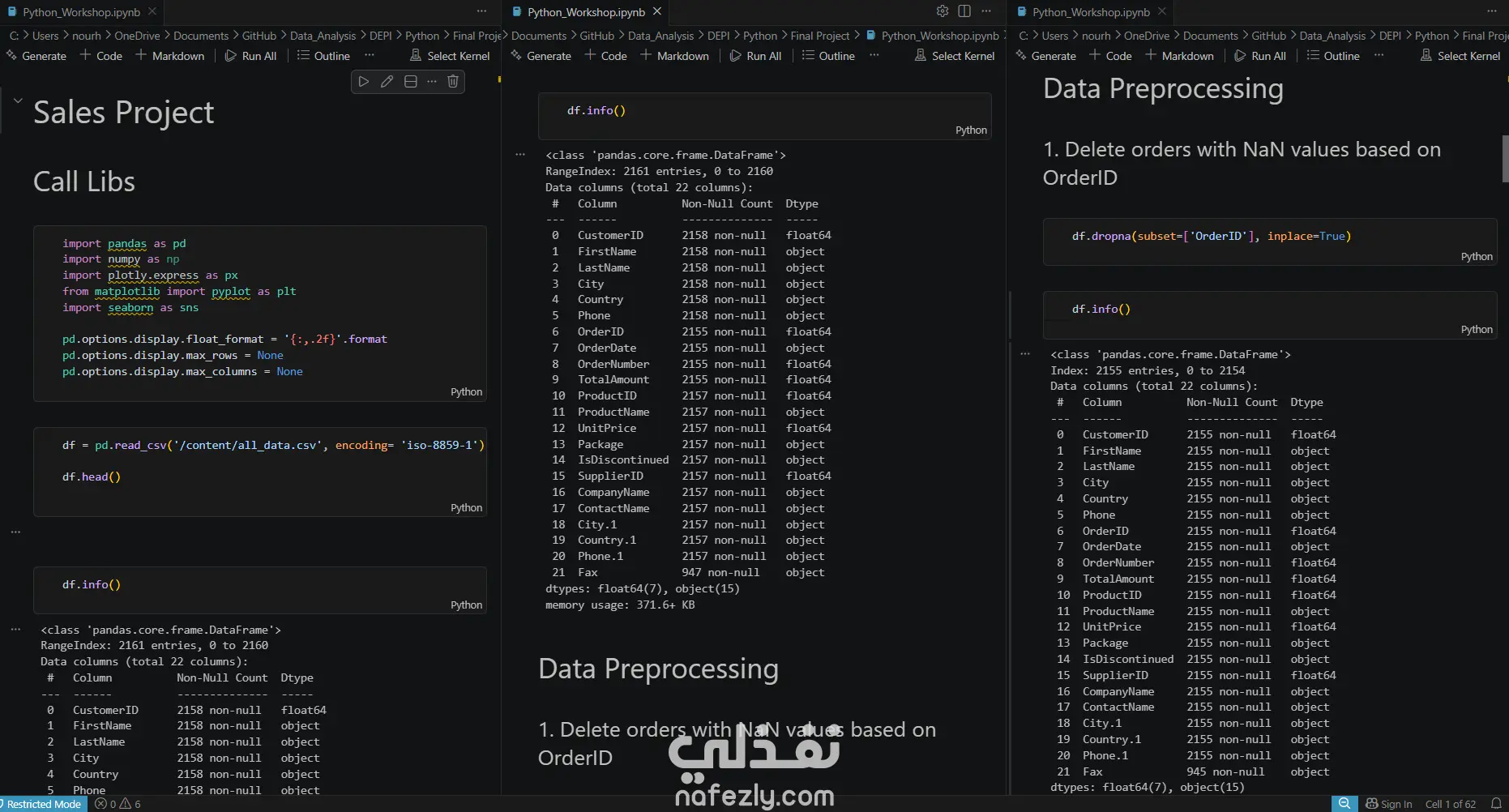1509x812 pixels.
Task: Open output options for left df.info() output
Action: (x=15, y=629)
